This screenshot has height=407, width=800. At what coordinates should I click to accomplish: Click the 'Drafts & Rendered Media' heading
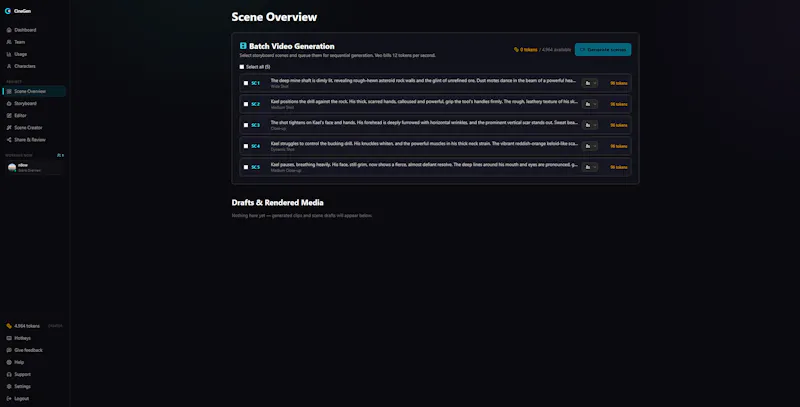pos(278,202)
